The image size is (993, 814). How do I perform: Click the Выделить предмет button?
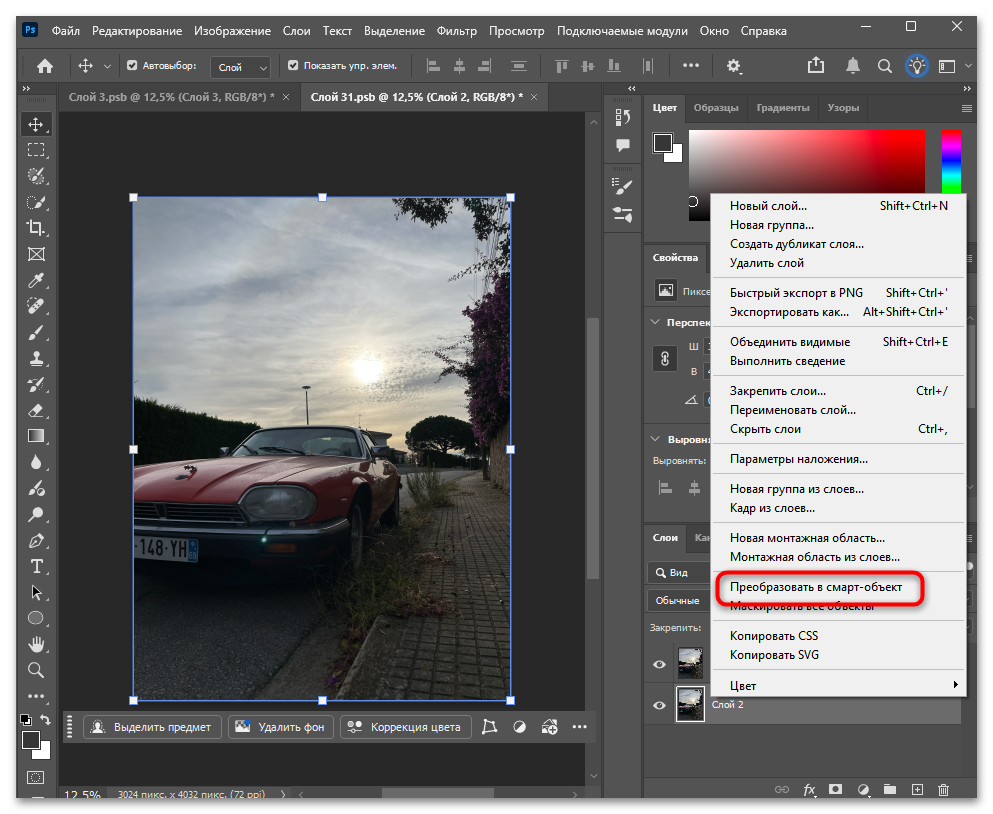(152, 727)
